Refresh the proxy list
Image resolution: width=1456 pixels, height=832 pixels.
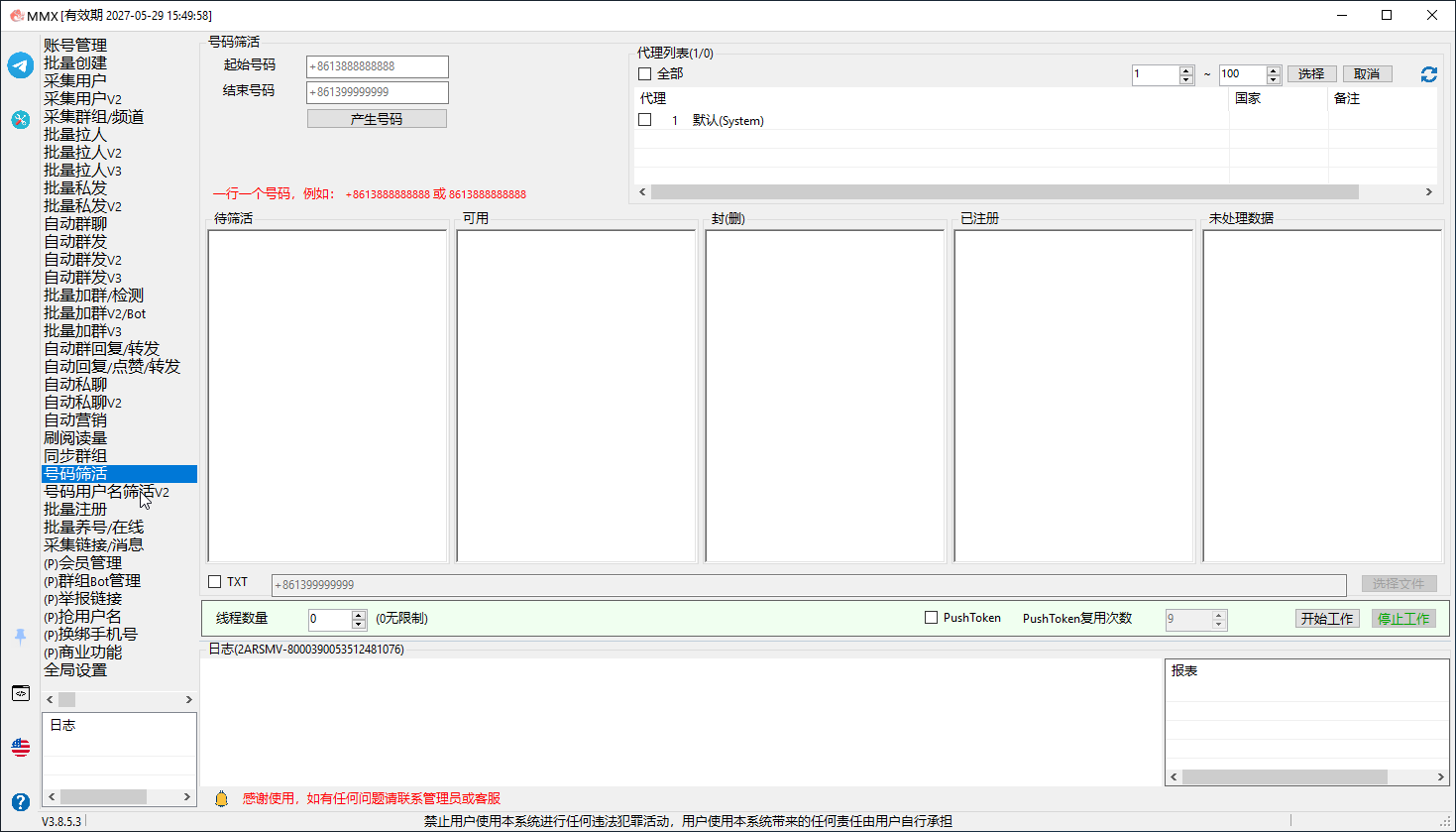tap(1428, 74)
